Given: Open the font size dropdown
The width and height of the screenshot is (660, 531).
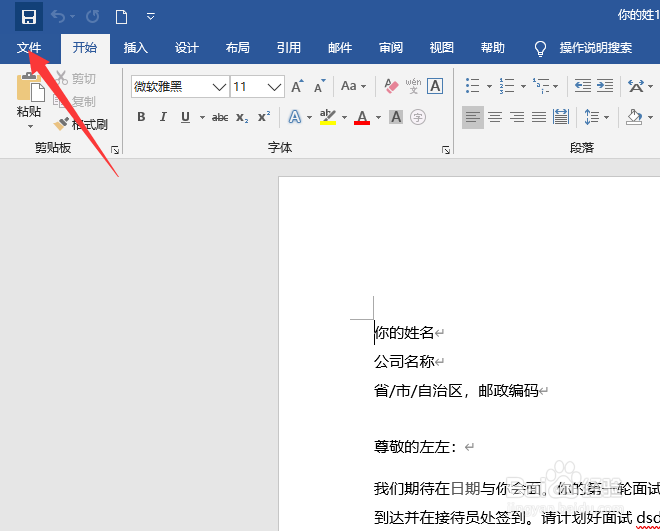Looking at the screenshot, I should [x=257, y=87].
